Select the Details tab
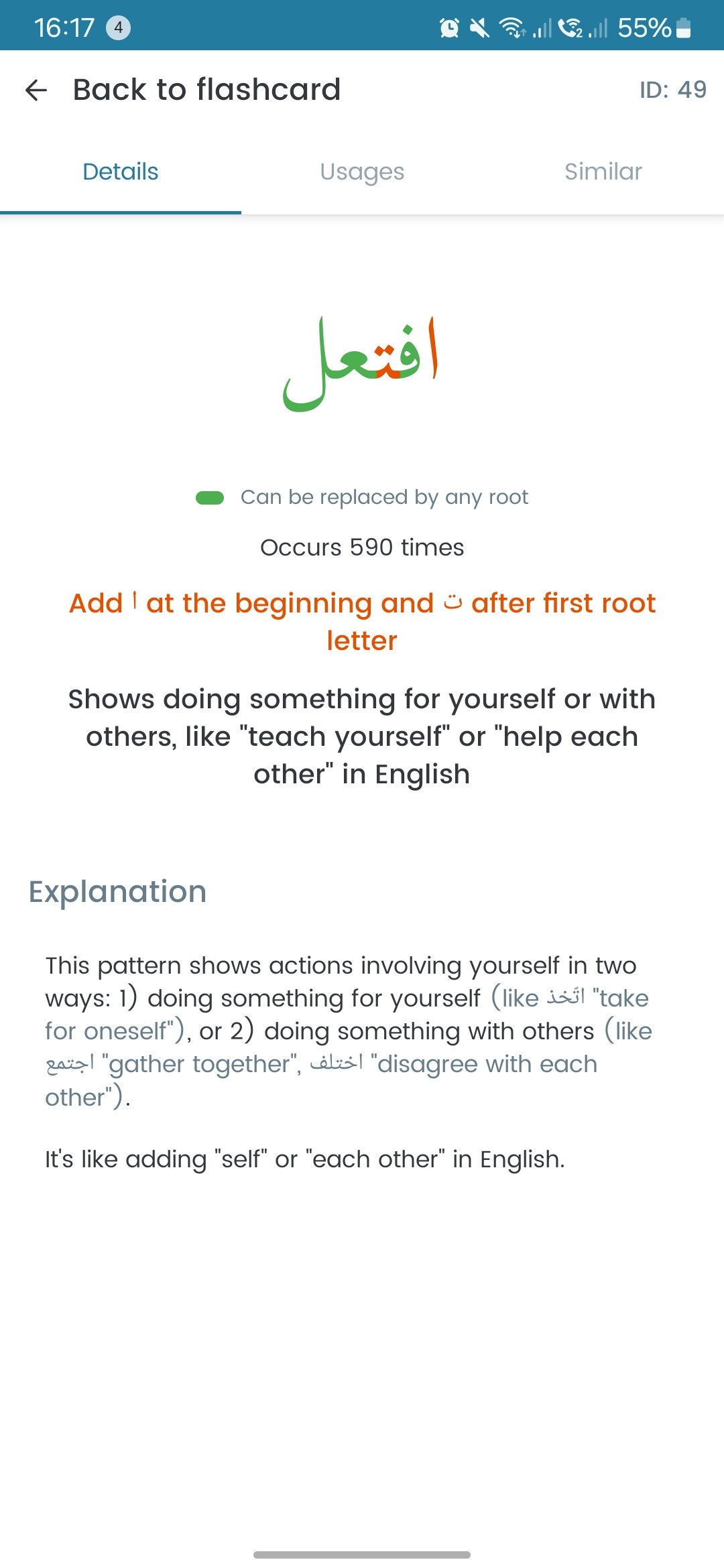Image resolution: width=724 pixels, height=1568 pixels. [x=121, y=172]
